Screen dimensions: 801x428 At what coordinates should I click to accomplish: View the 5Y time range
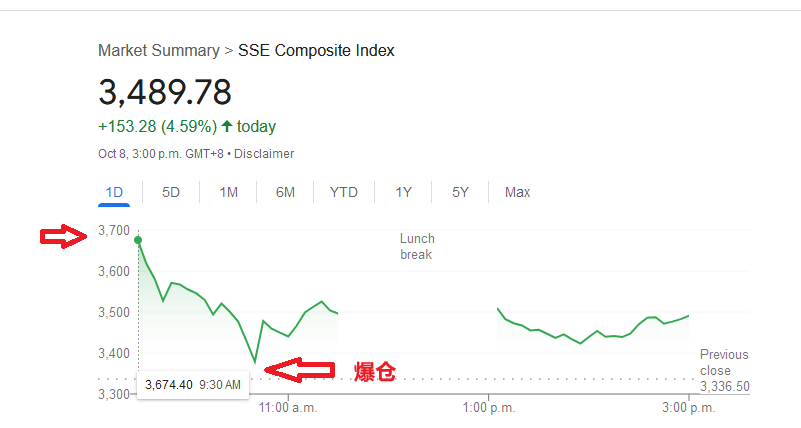pyautogui.click(x=460, y=192)
